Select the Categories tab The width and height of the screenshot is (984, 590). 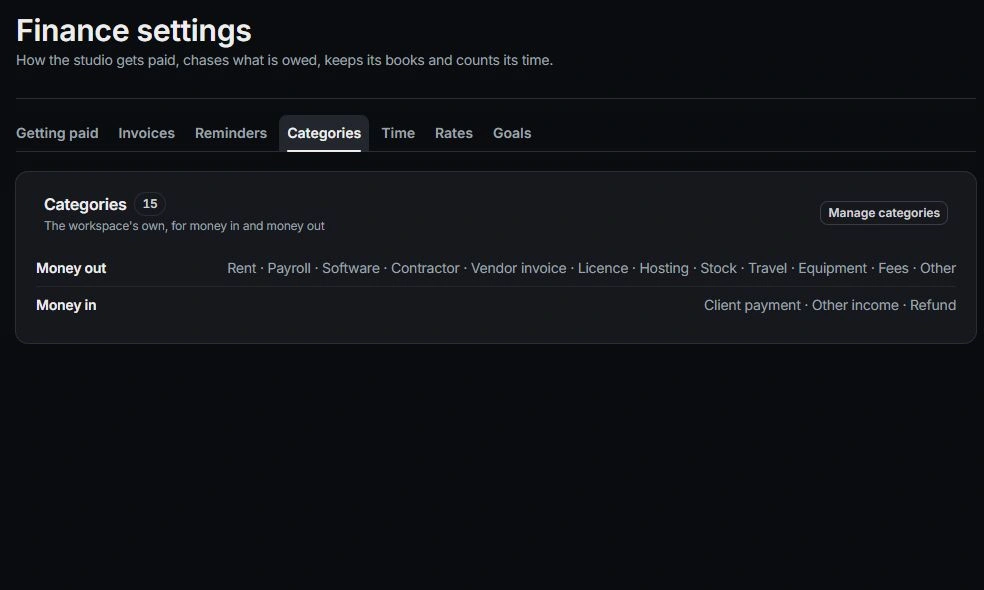tap(324, 133)
